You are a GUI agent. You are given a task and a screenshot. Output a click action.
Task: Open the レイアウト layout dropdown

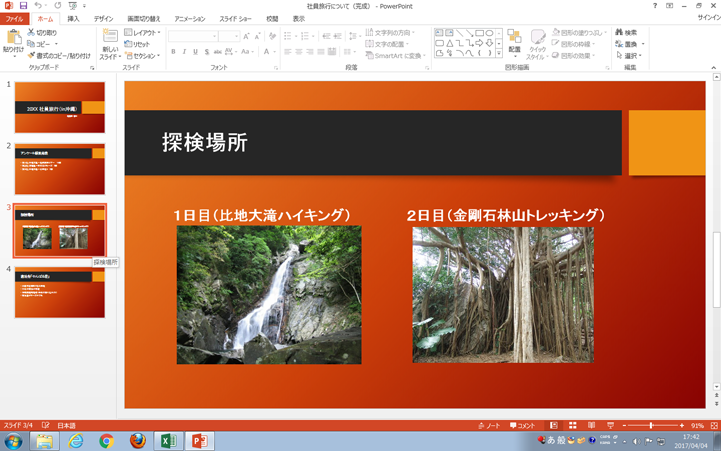143,33
